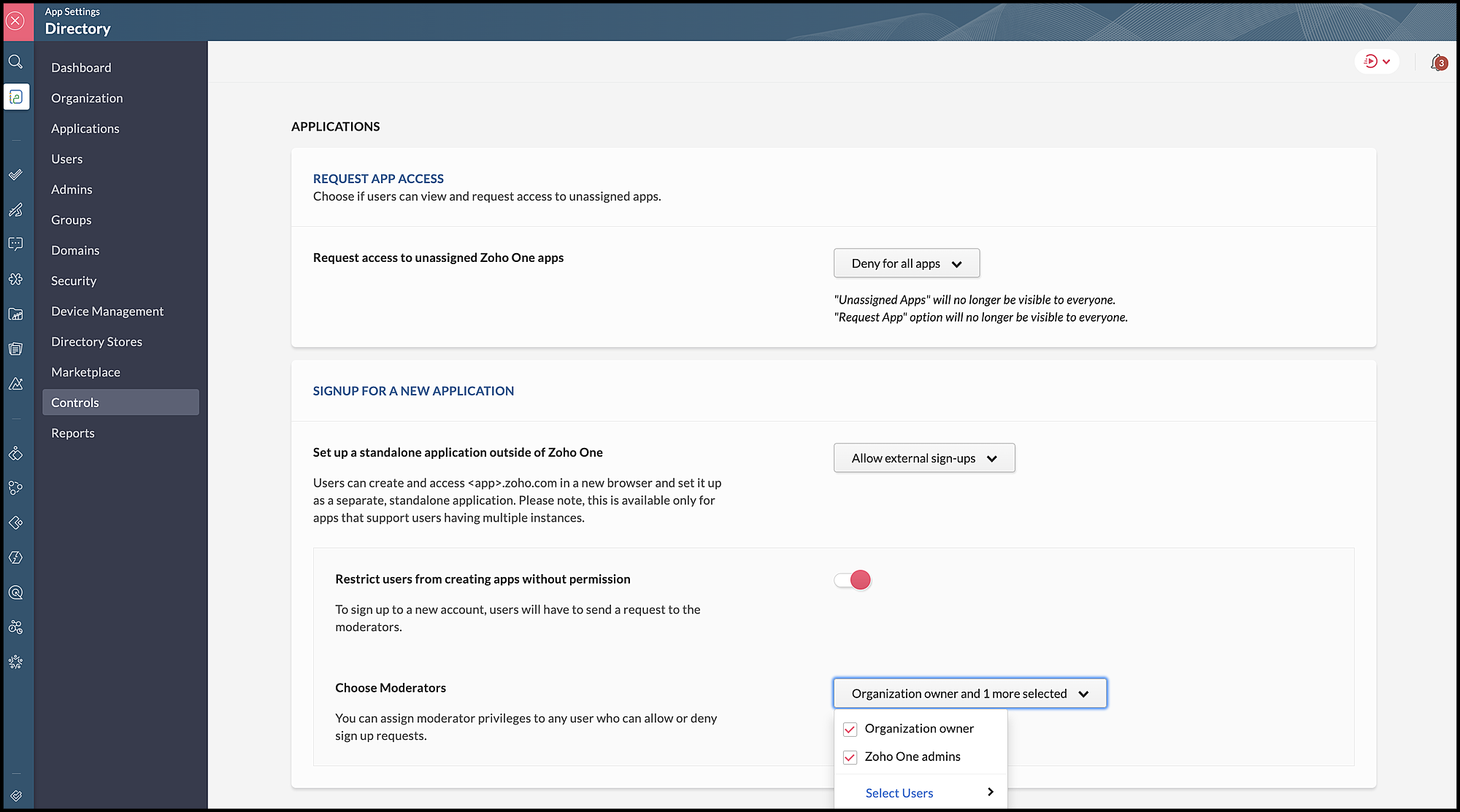This screenshot has height=812, width=1460.
Task: Uncheck Zoho One admins moderator option
Action: click(850, 757)
